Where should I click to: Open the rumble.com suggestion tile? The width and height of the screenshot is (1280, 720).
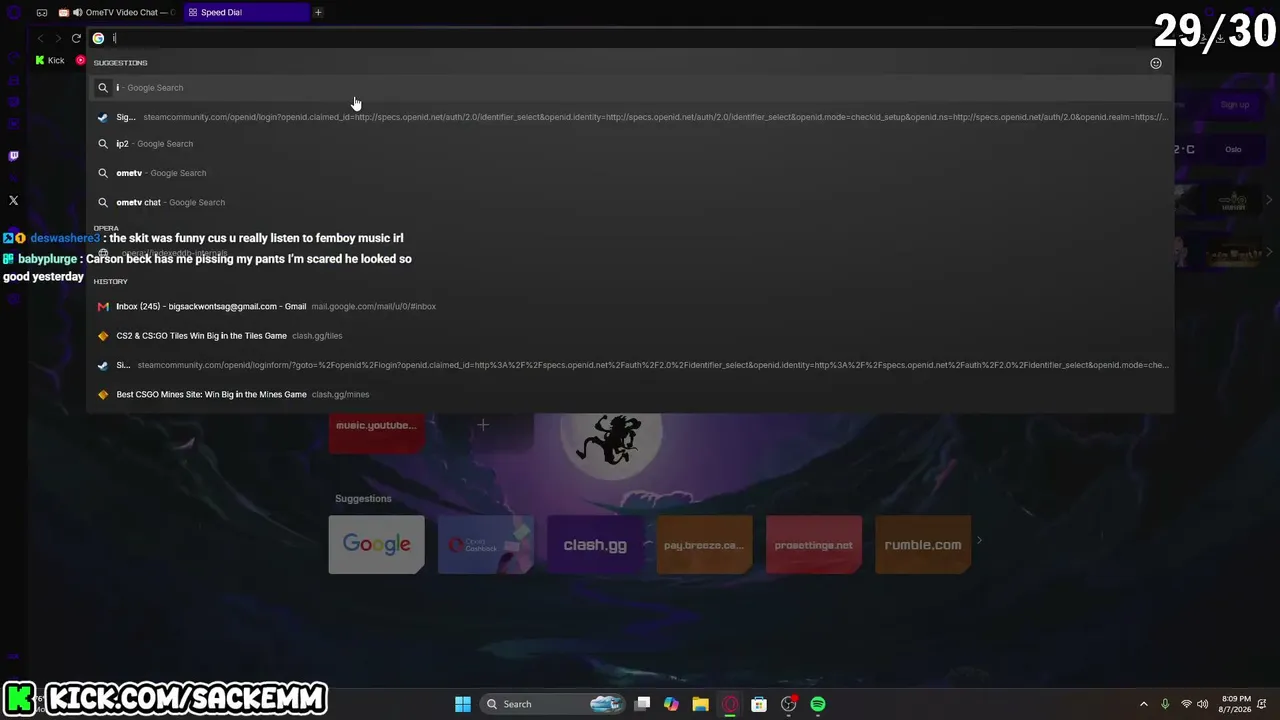point(923,545)
